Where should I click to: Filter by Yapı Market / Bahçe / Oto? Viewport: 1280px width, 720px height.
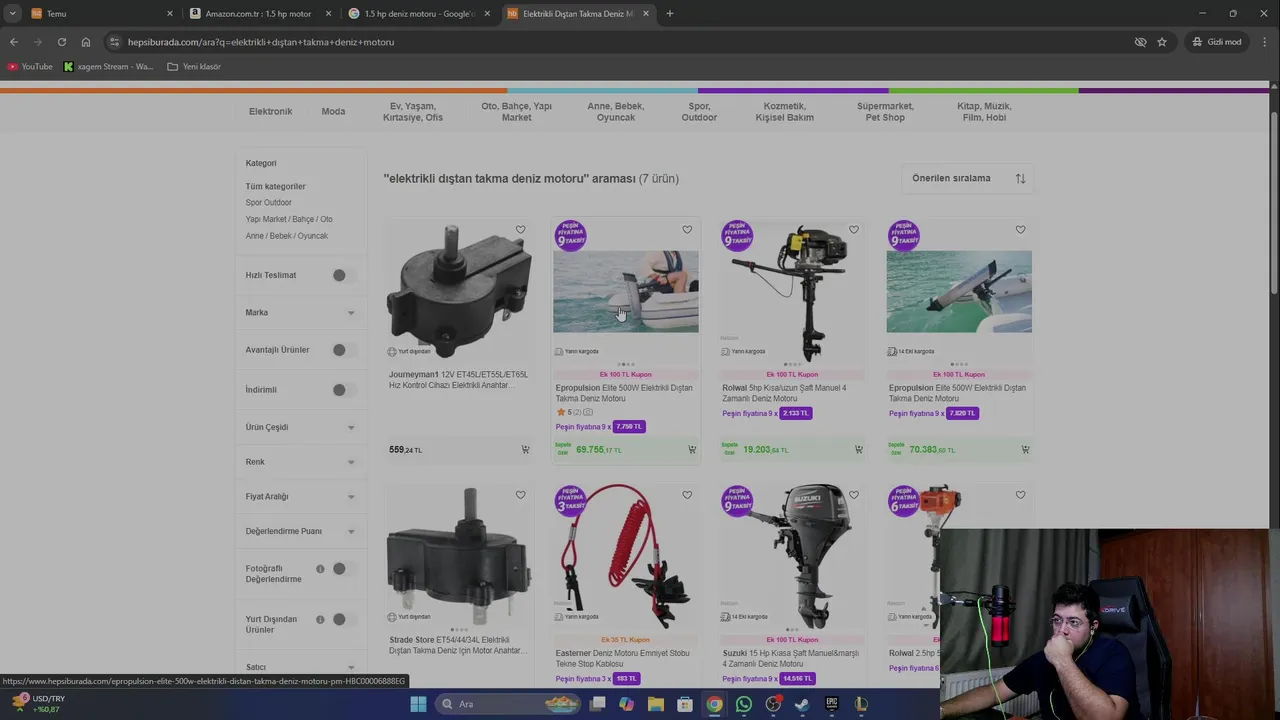point(289,219)
